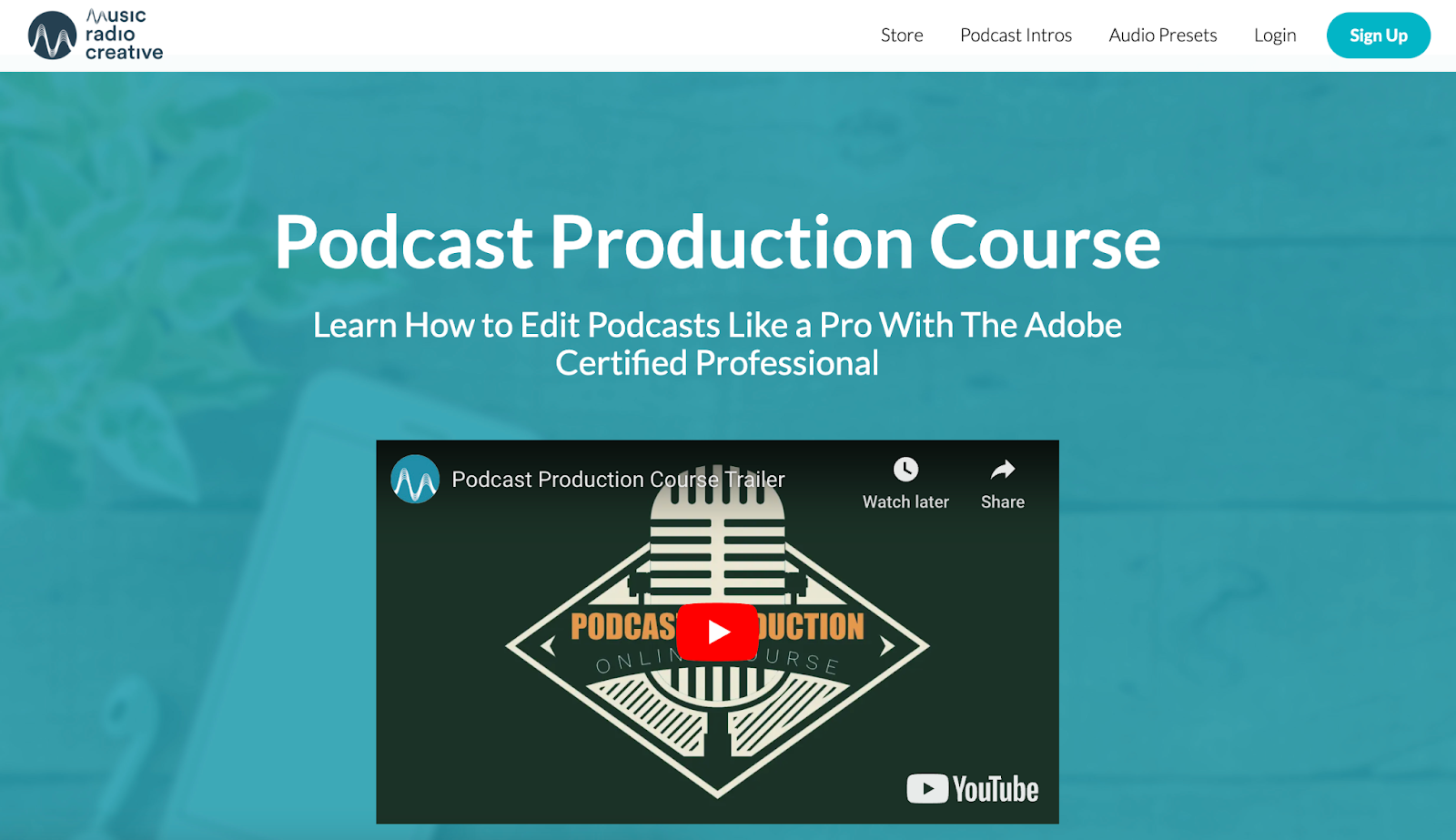Click the Watch Later clock icon

(905, 471)
